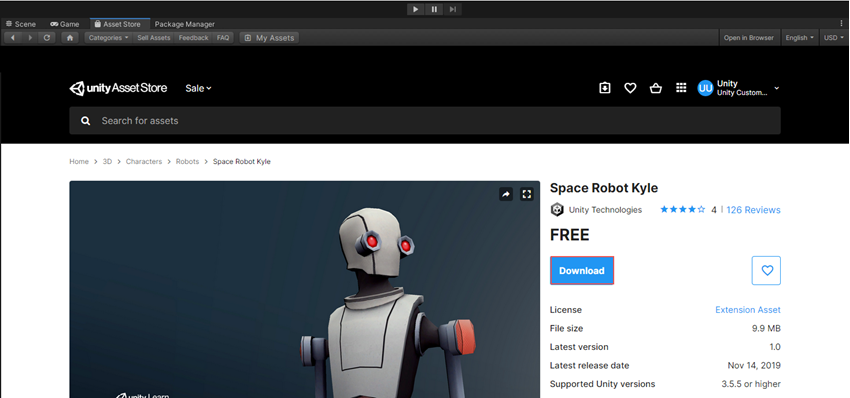Click Open in Browser

(x=749, y=38)
